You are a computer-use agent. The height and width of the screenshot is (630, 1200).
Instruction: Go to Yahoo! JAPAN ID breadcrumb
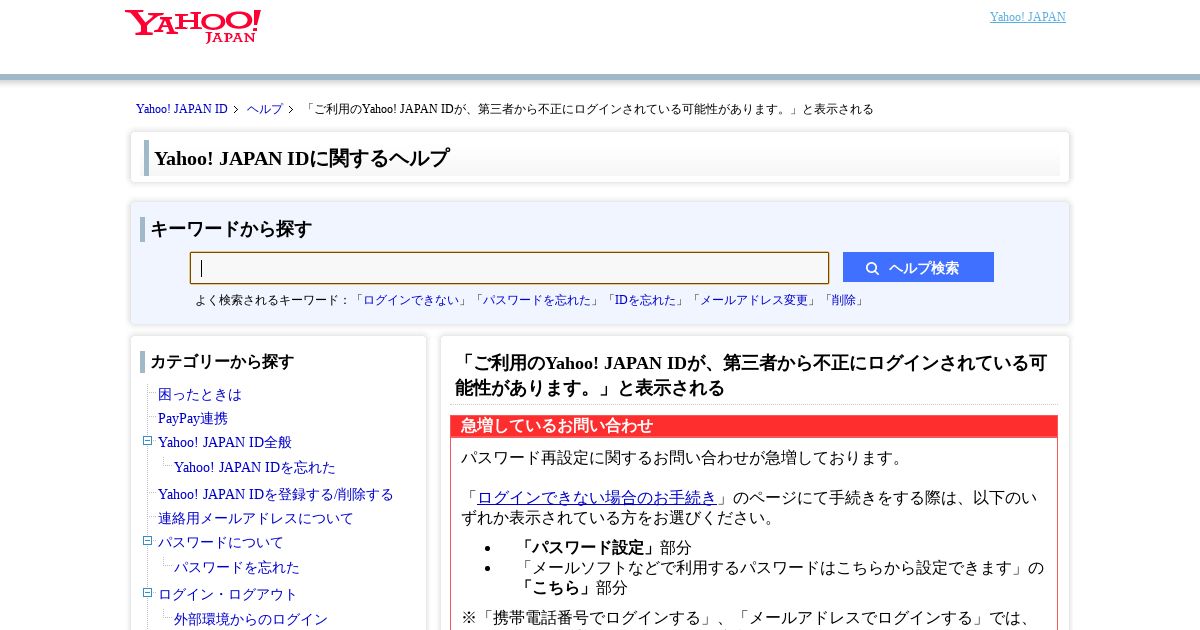[182, 109]
